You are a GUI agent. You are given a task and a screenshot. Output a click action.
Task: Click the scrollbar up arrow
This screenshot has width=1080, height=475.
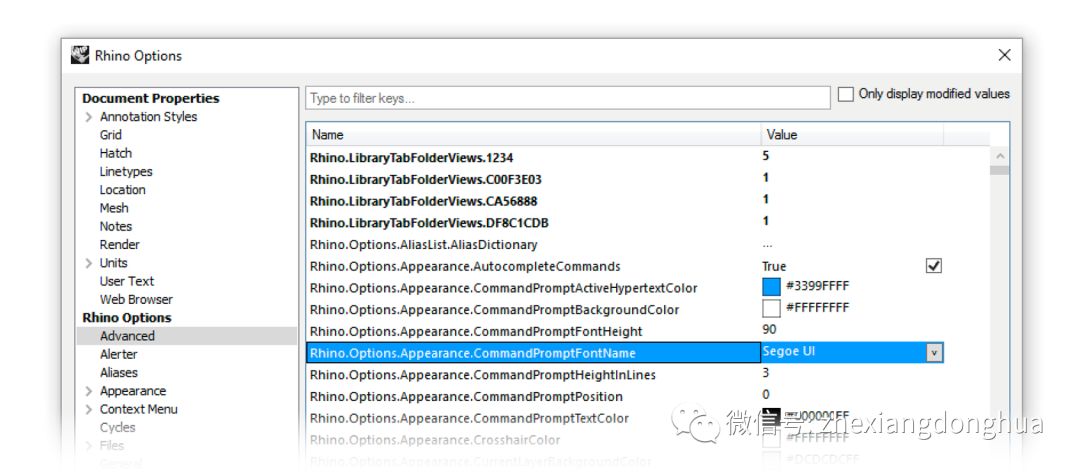click(x=999, y=156)
